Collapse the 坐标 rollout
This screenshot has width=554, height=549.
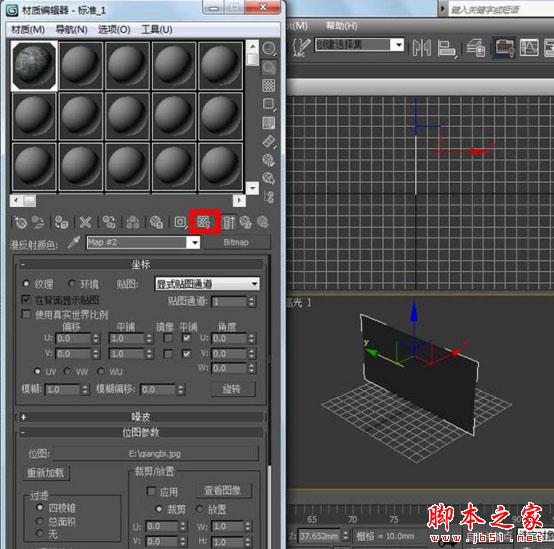click(141, 264)
